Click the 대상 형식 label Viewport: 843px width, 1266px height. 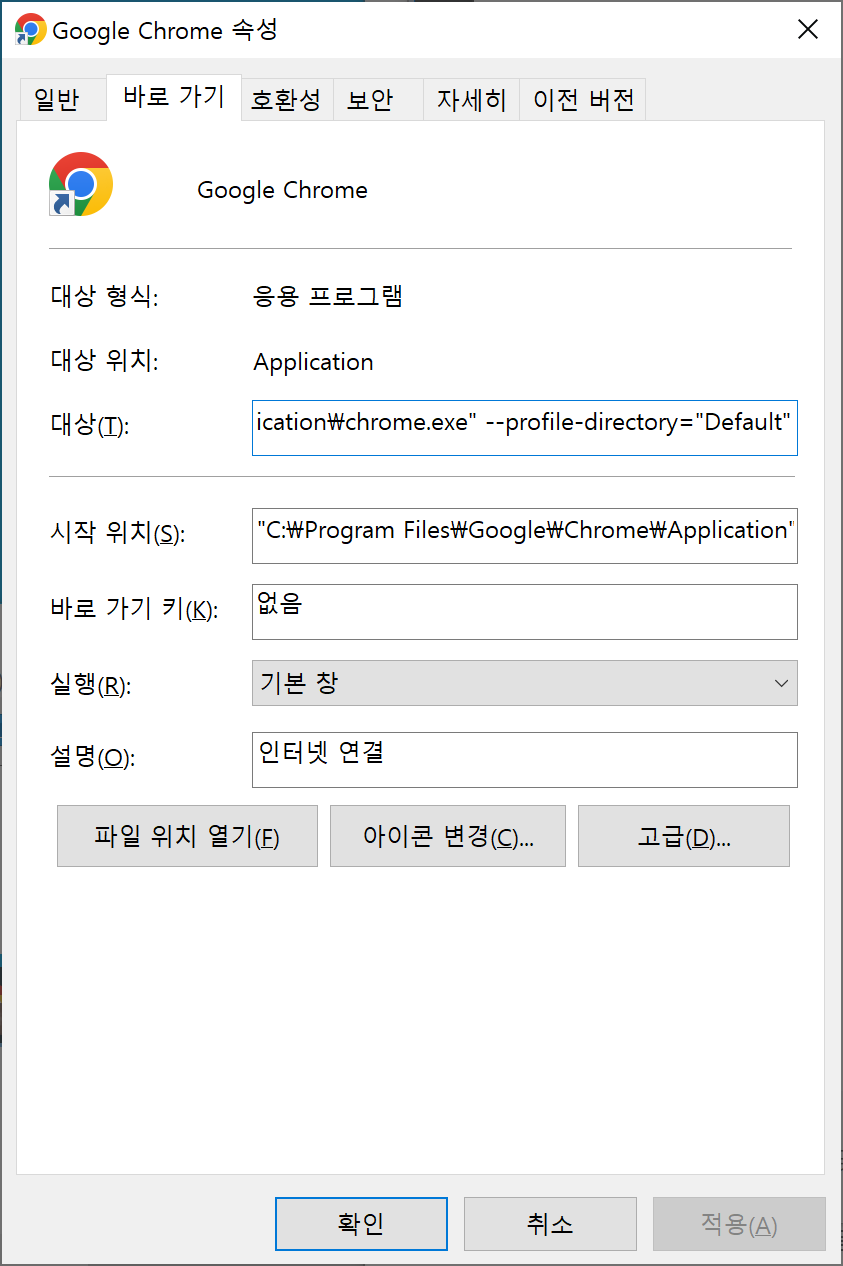pos(105,297)
